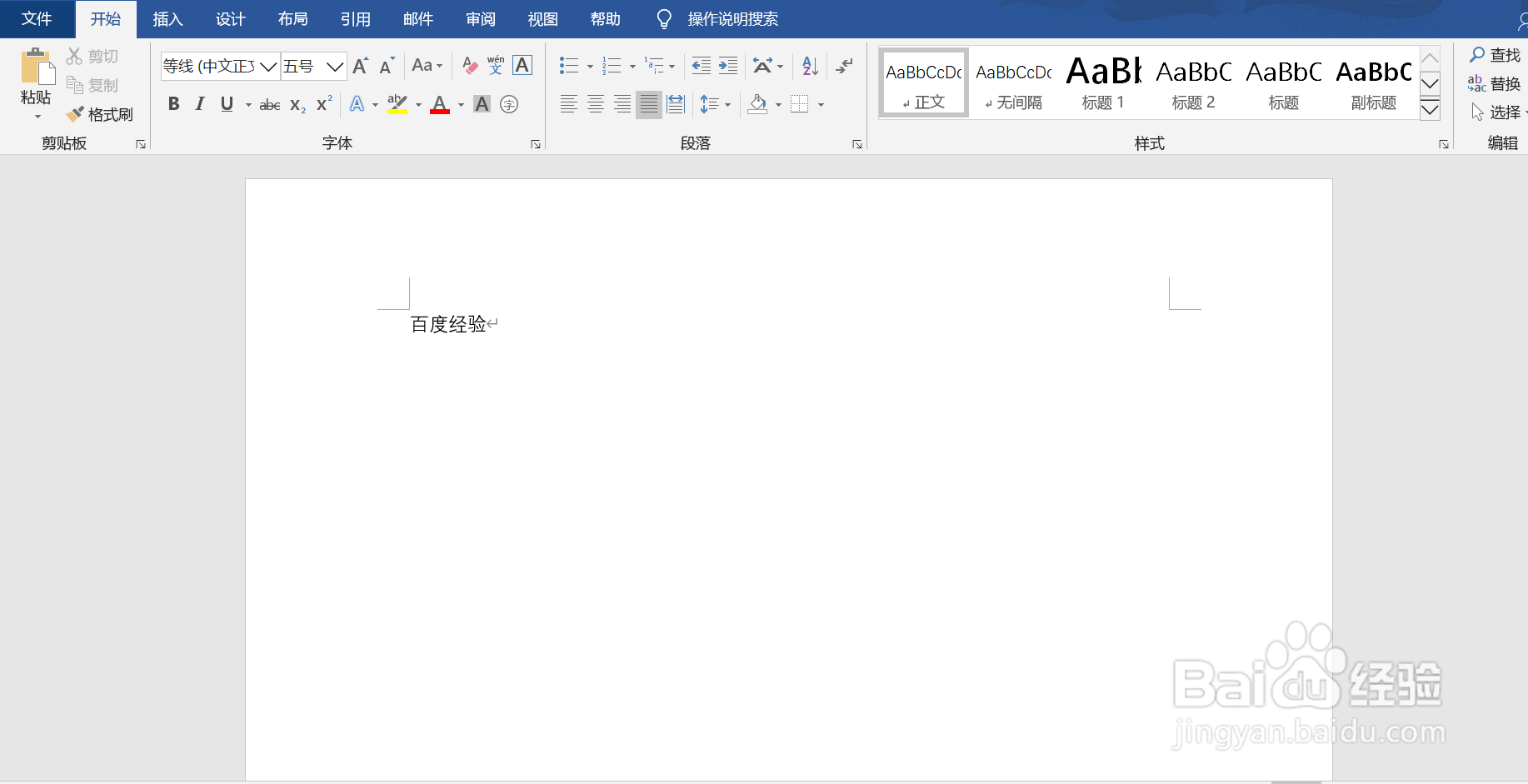Clear all formatting with the eraser icon
This screenshot has height=784, width=1528.
point(467,65)
